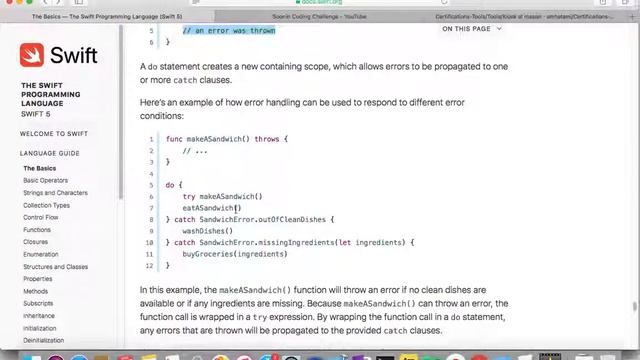Open LANGUAGE GUIDE section
This screenshot has width=640, height=360.
(50, 153)
